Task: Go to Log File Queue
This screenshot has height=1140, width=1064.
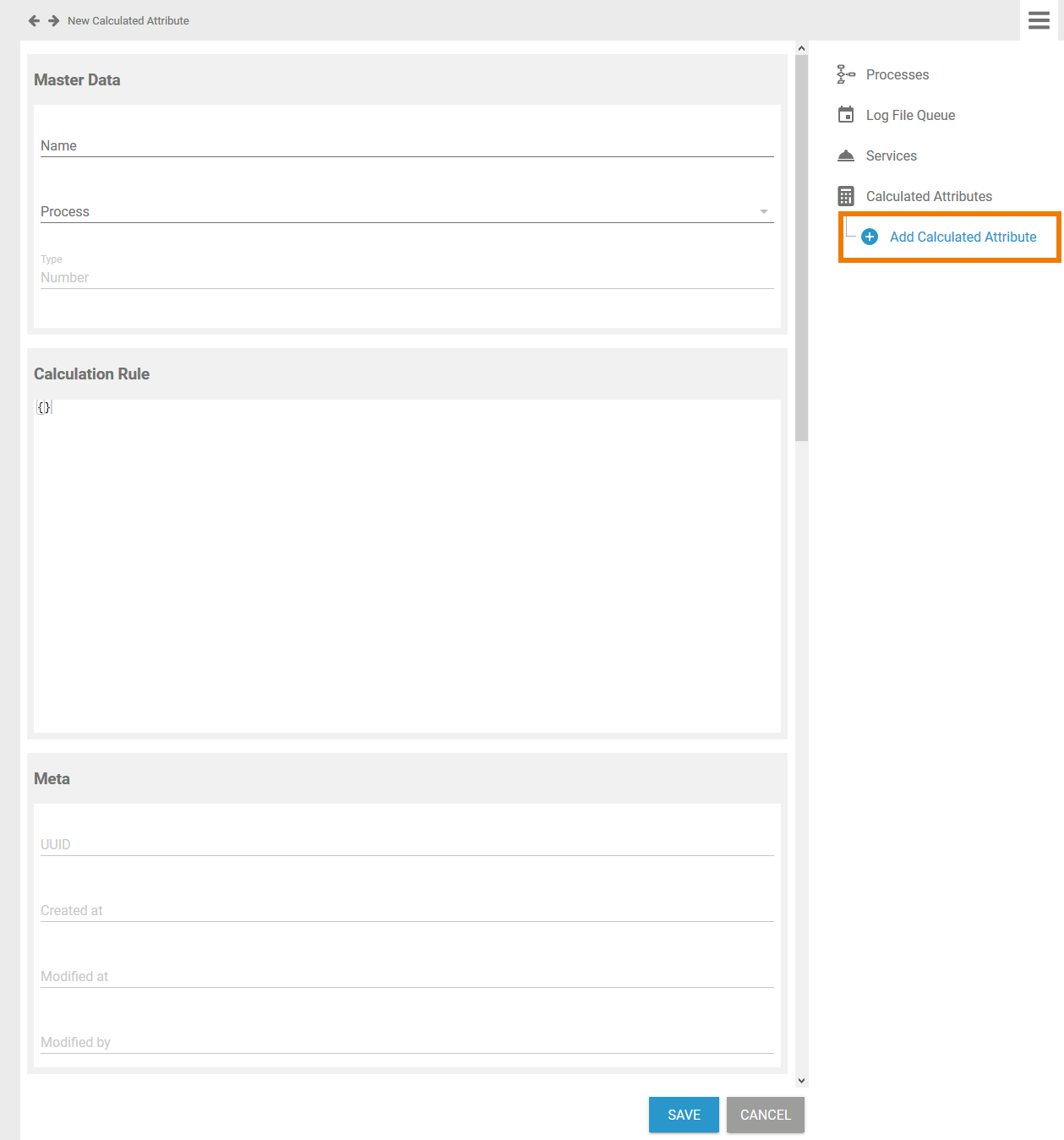Action: tap(910, 115)
